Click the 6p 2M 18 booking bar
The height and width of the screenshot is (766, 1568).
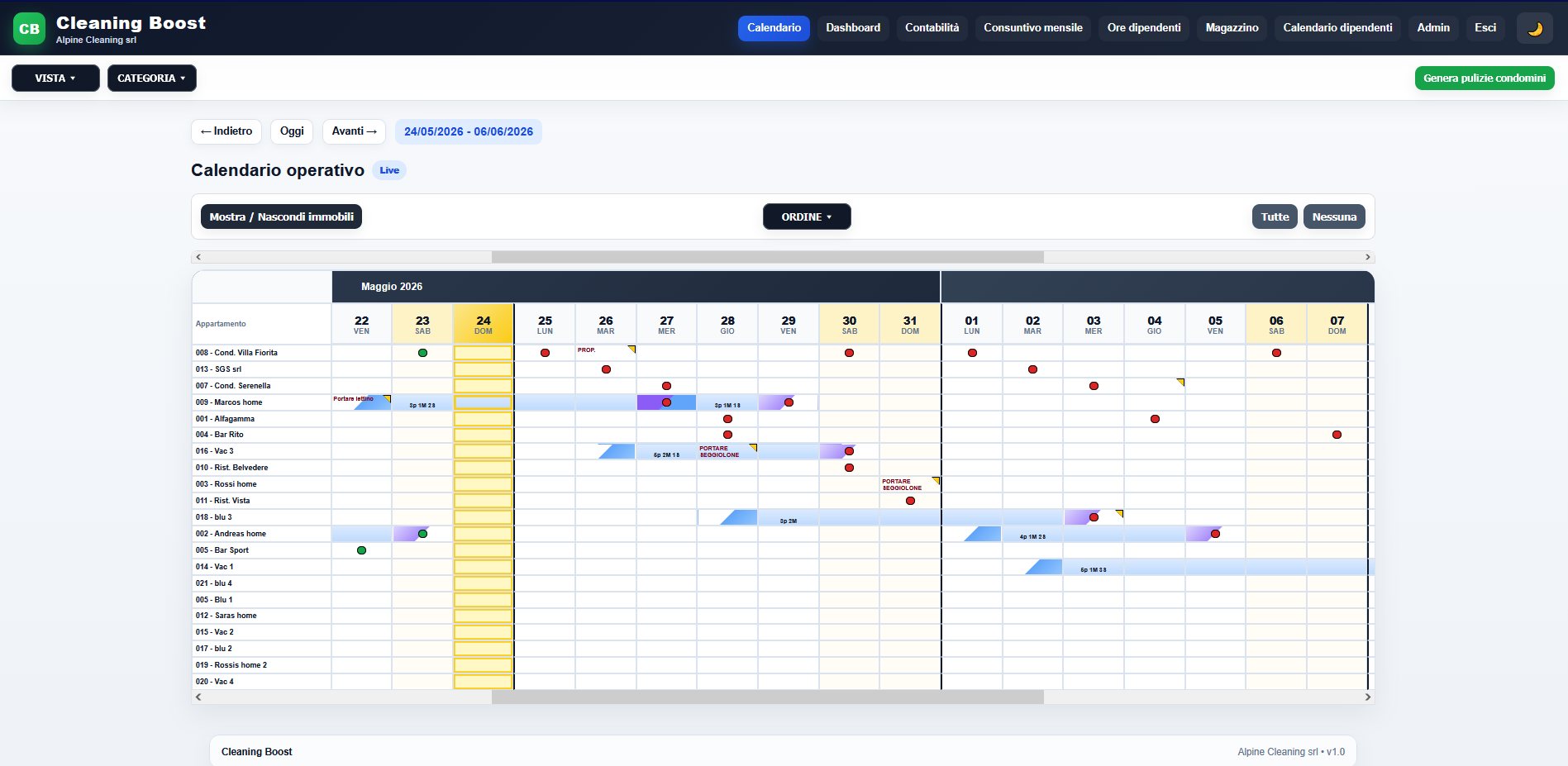click(666, 454)
